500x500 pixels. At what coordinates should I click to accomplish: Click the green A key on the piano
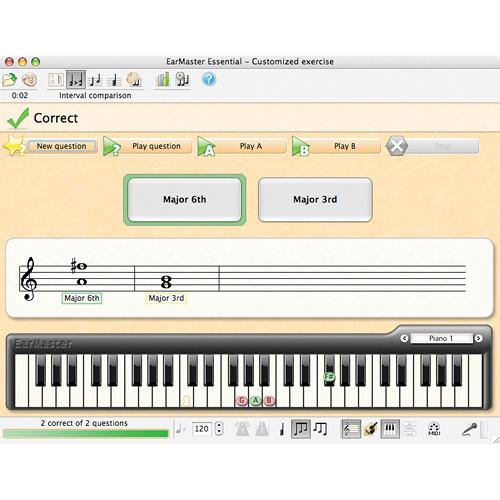[x=255, y=400]
